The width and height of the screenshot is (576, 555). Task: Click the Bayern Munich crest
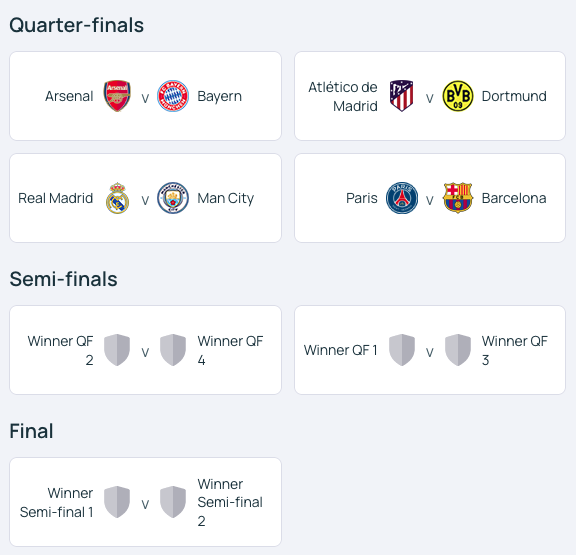click(173, 96)
